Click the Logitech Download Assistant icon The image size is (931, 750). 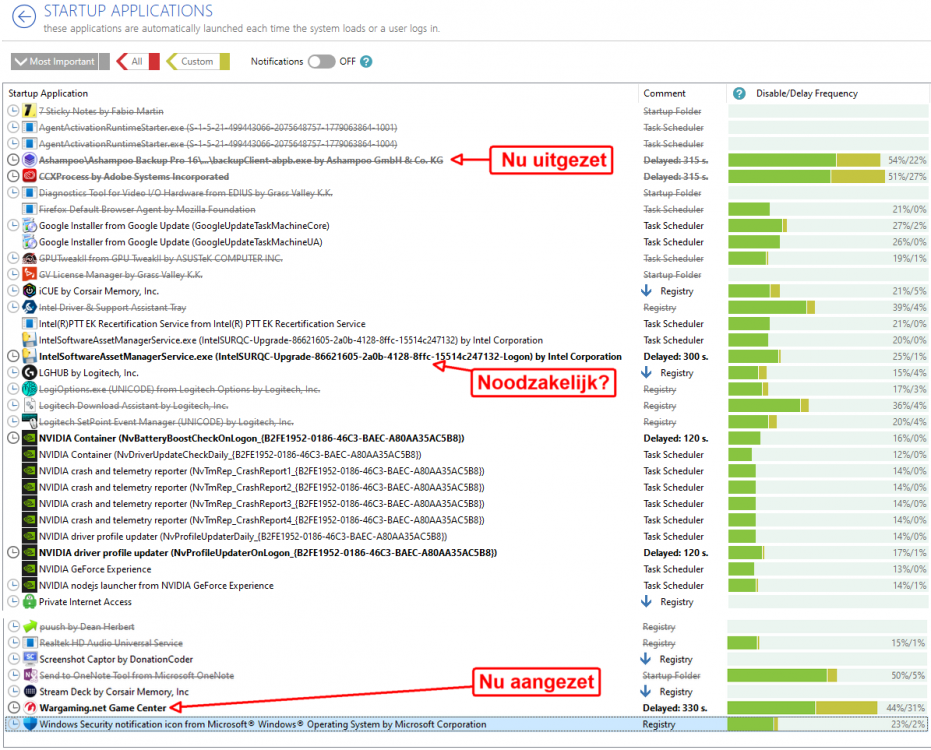29,405
